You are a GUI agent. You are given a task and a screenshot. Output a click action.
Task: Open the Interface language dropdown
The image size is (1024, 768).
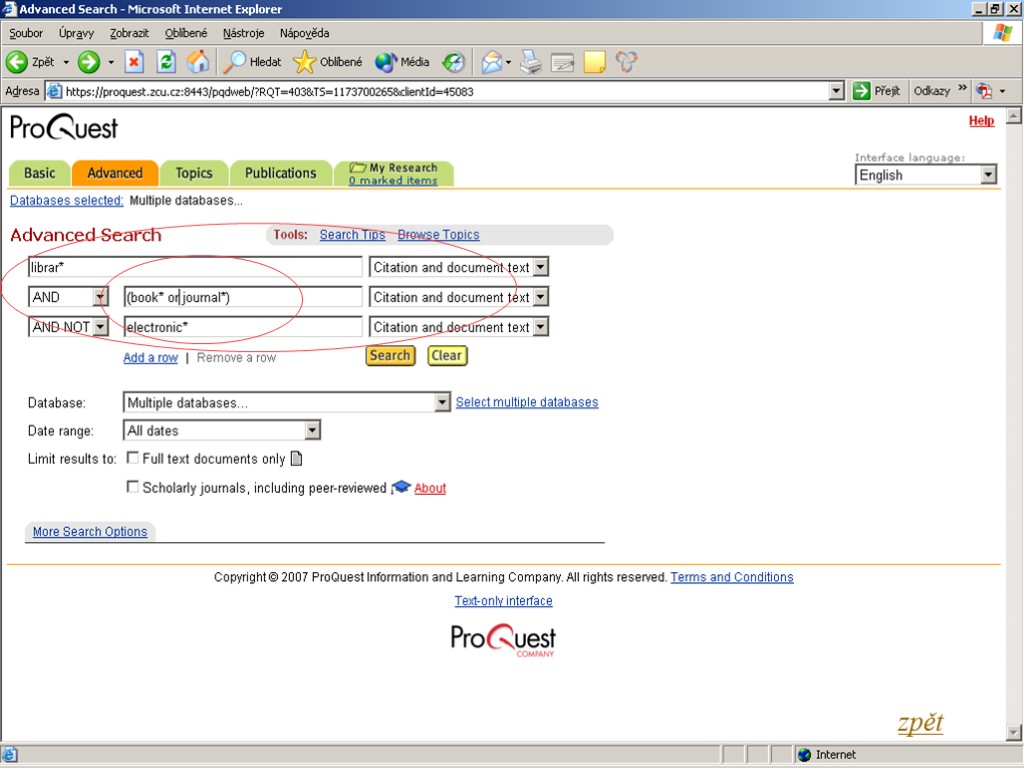coord(988,174)
